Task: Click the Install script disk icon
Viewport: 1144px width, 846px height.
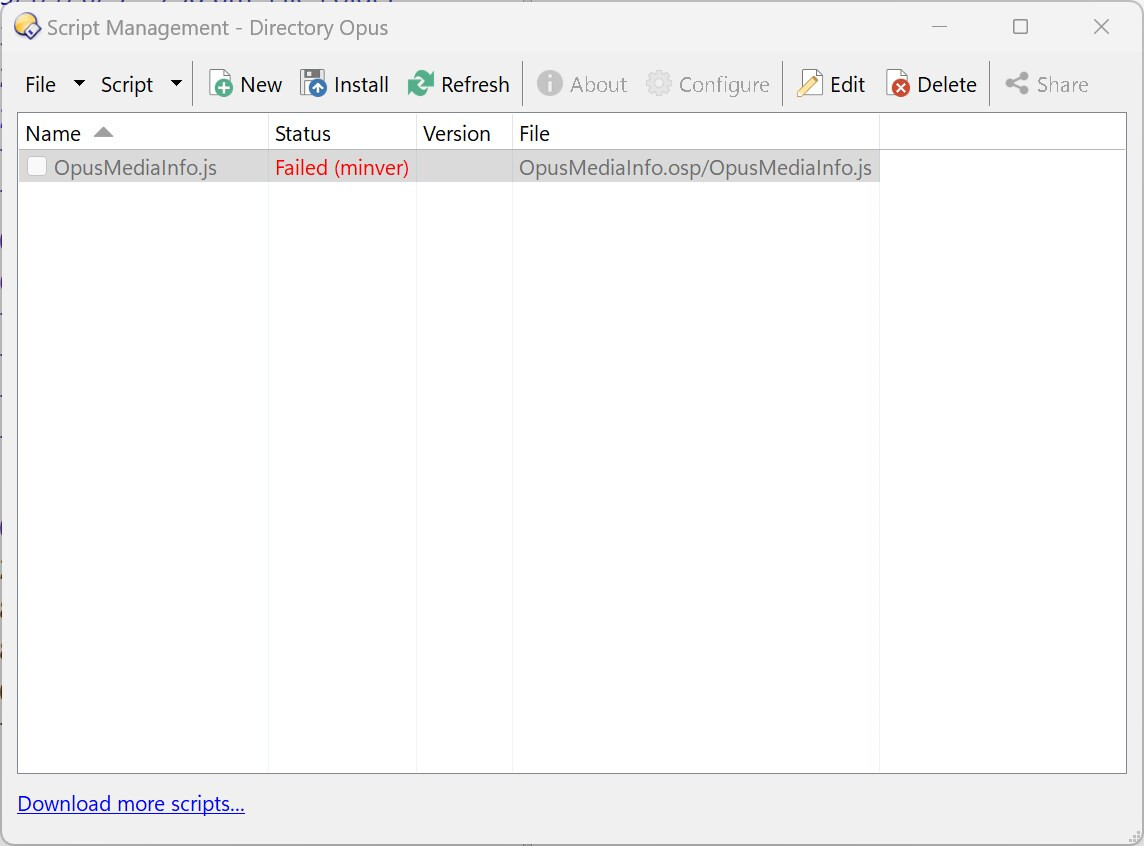Action: (314, 84)
